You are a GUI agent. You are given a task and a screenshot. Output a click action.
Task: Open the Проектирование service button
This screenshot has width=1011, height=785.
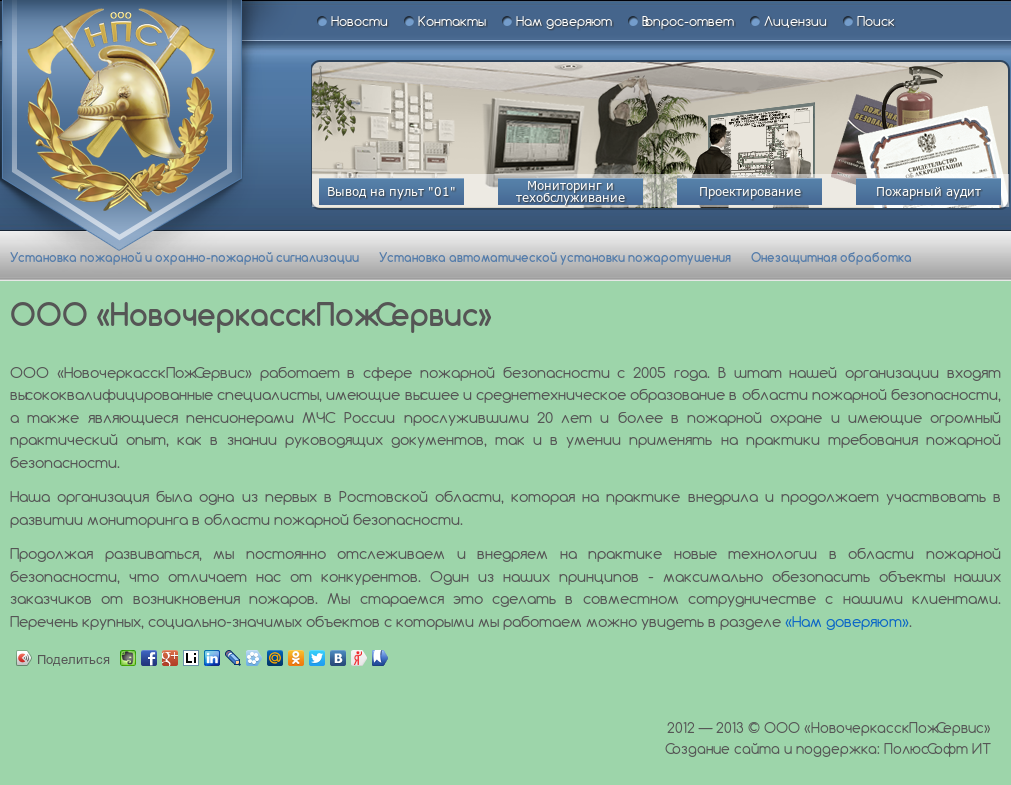tap(749, 192)
